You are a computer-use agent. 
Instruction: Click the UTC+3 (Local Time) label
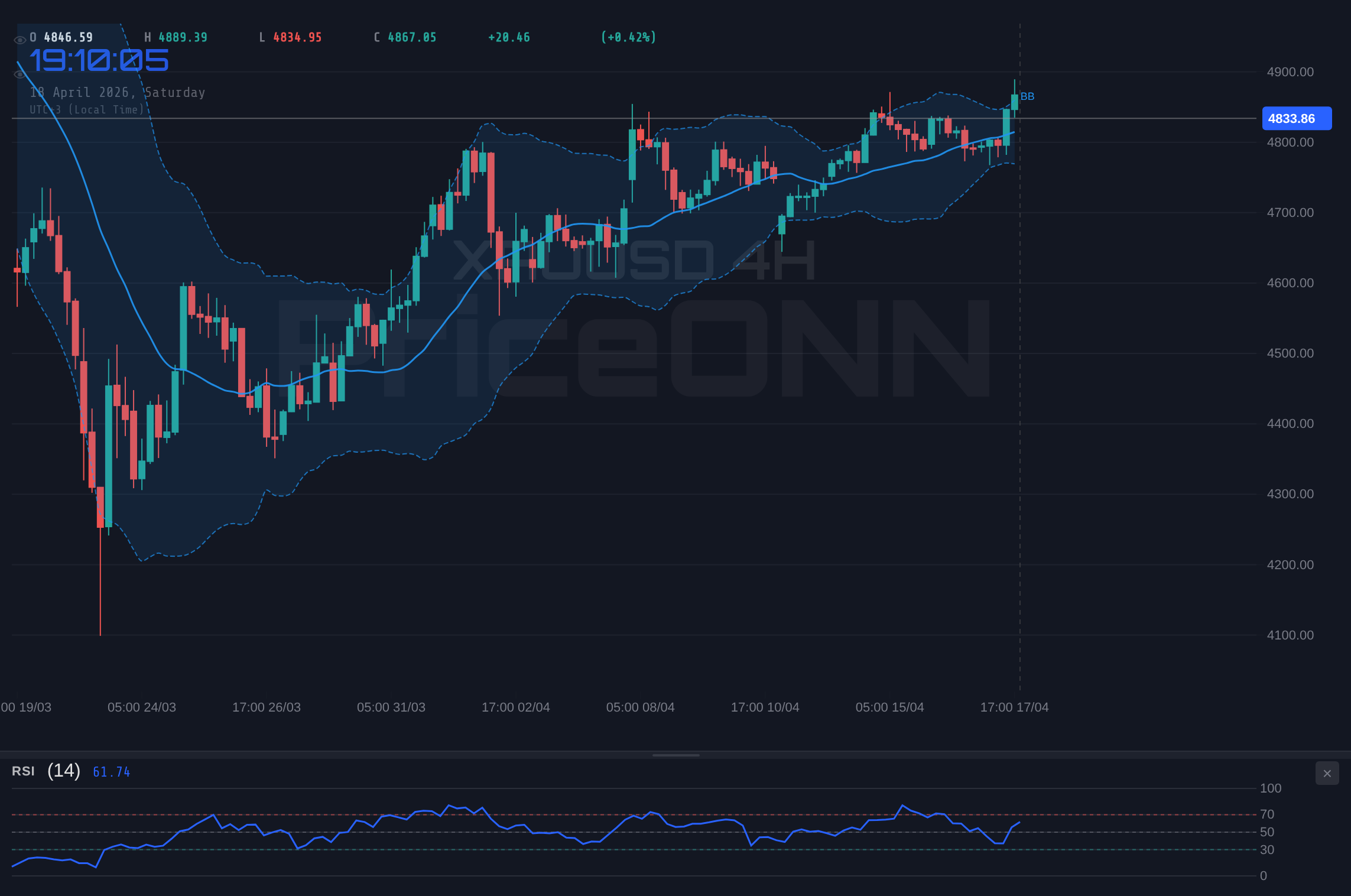tap(87, 110)
